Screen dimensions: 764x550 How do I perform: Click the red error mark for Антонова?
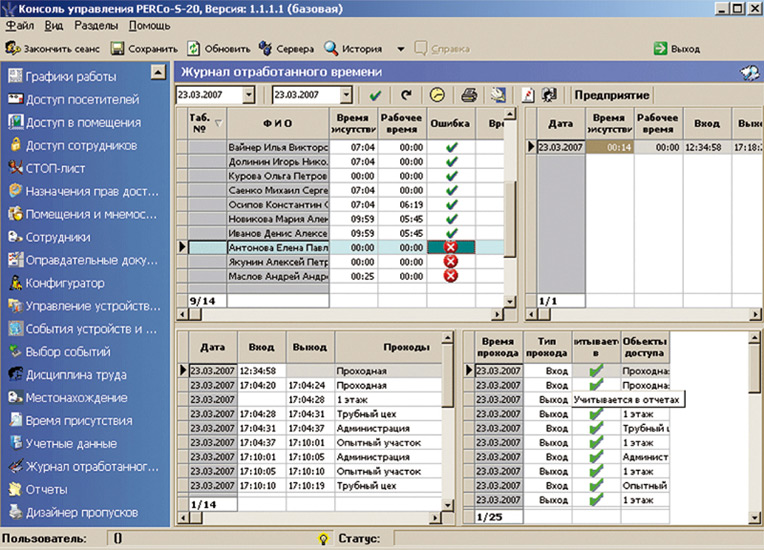(450, 246)
